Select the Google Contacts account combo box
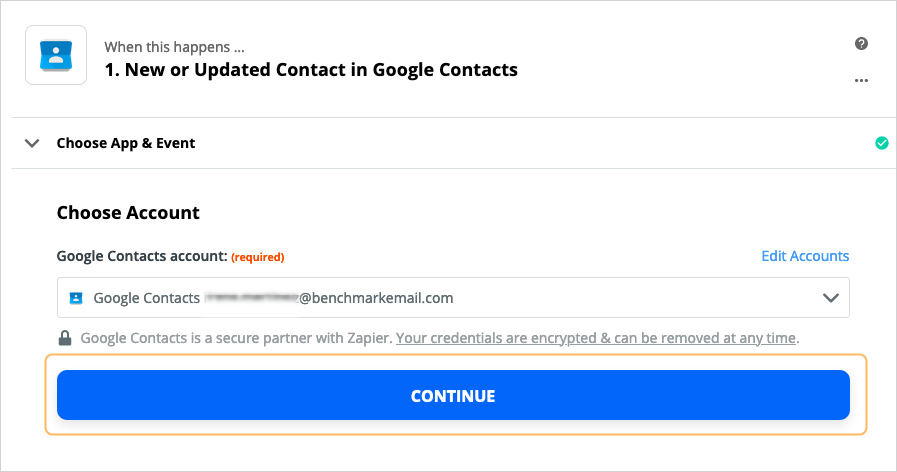 [x=453, y=298]
